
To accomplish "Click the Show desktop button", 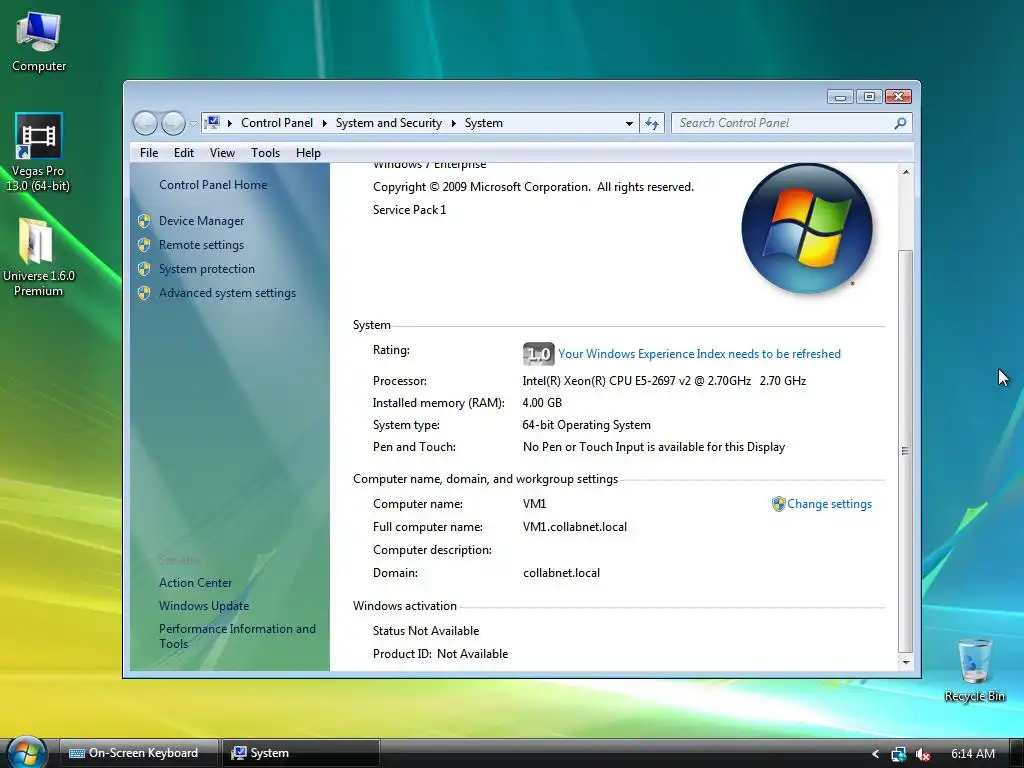I will [1018, 754].
